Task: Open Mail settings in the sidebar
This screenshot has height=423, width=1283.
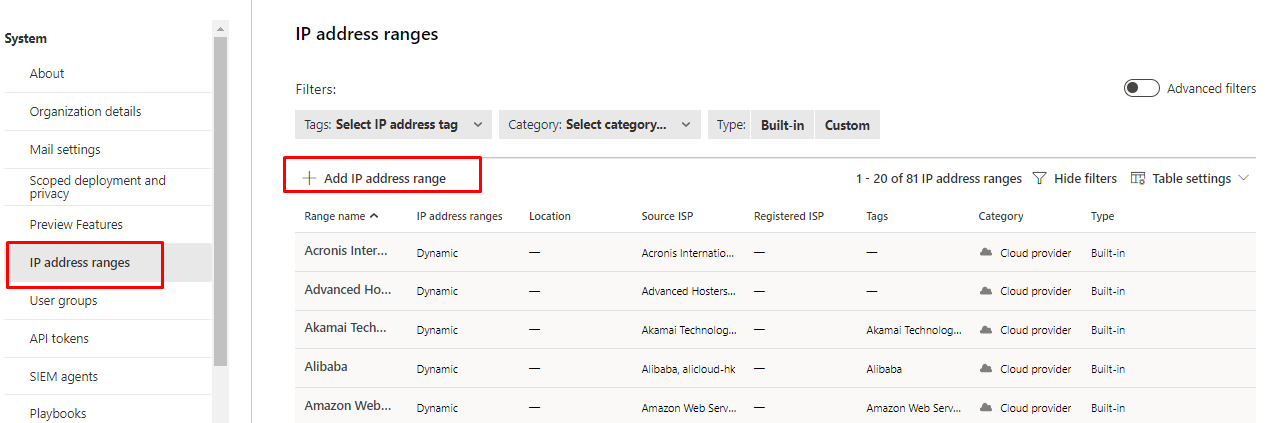Action: [65, 149]
